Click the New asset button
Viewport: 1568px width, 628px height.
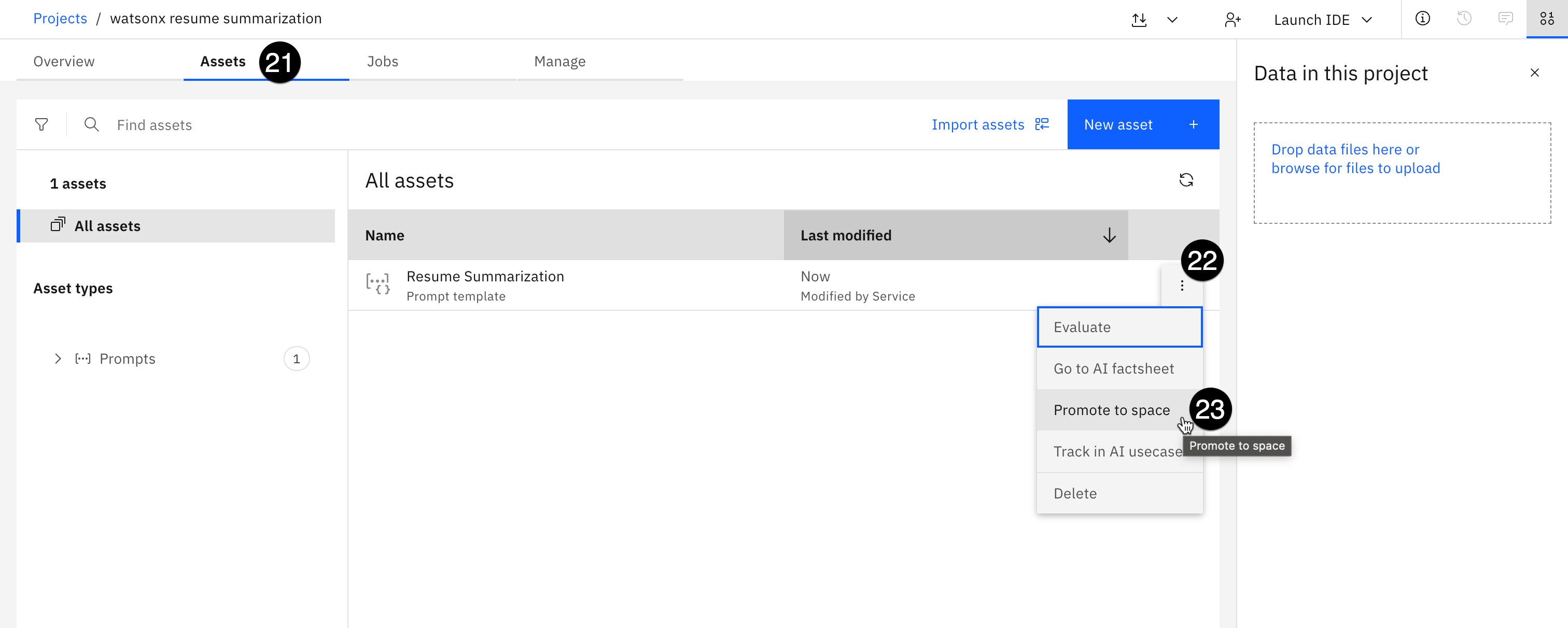pyautogui.click(x=1142, y=125)
